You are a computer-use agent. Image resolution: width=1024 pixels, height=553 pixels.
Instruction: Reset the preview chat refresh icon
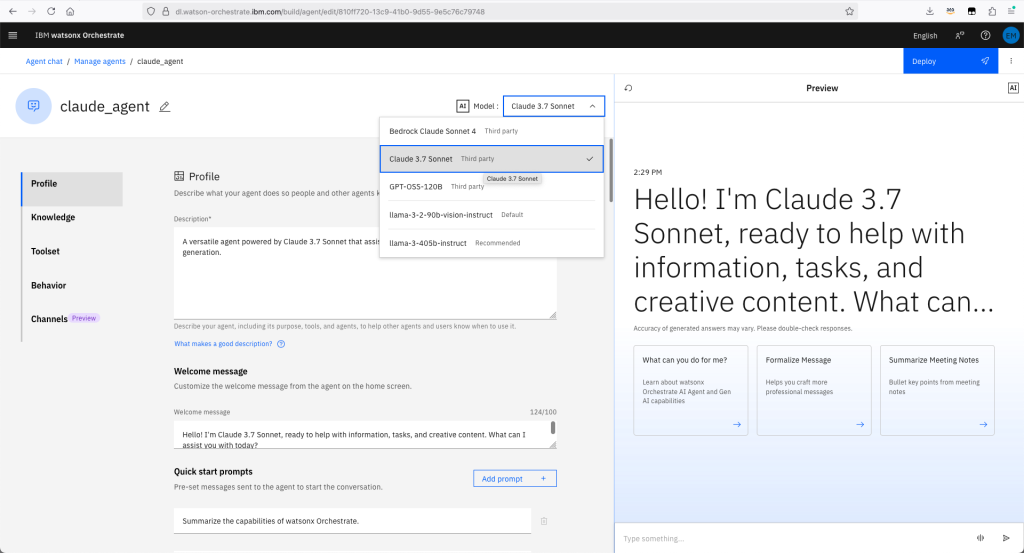coord(628,88)
